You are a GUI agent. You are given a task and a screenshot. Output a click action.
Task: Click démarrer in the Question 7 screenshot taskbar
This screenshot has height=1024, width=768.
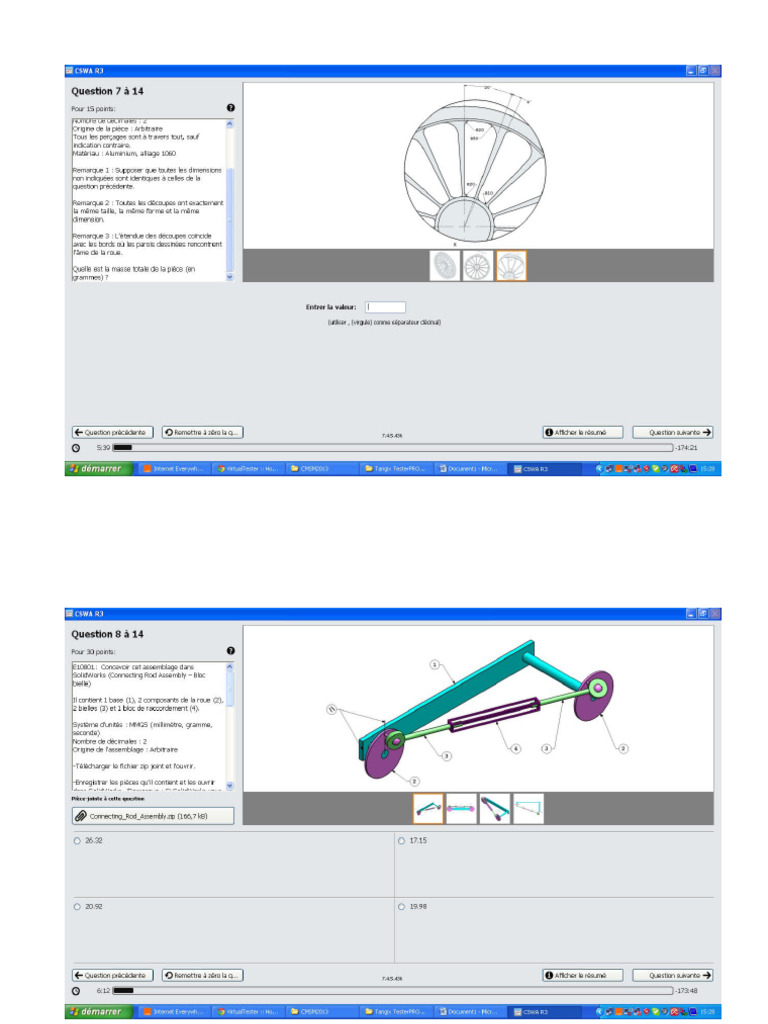(x=98, y=469)
